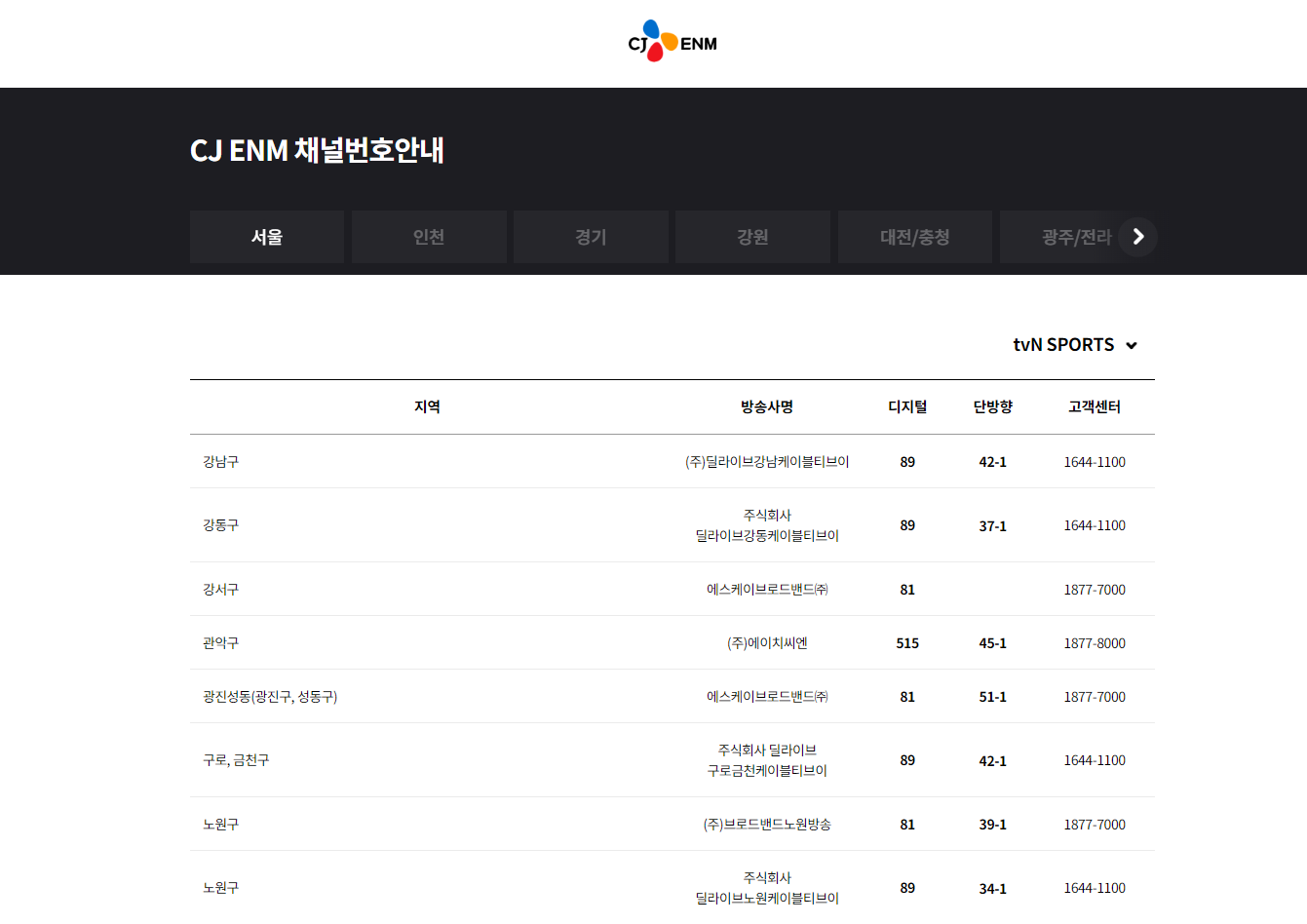
Task: Click the 고객센터 column header
Action: point(1095,406)
